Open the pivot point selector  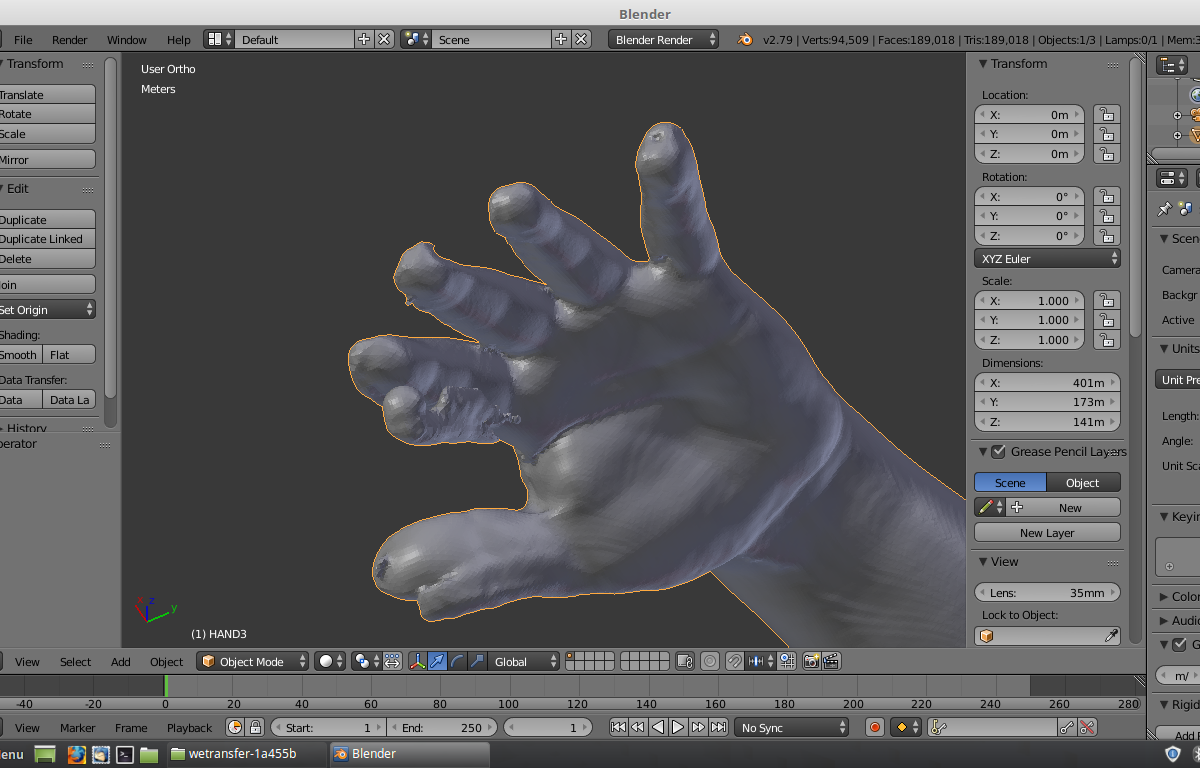(x=366, y=661)
